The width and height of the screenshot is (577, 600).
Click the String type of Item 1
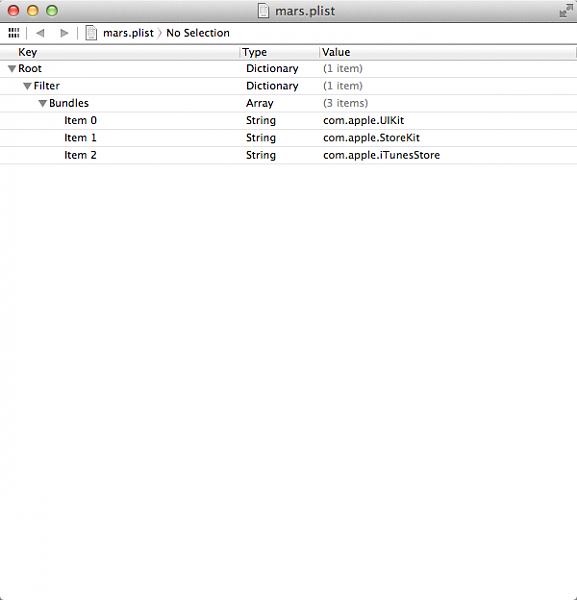(261, 138)
